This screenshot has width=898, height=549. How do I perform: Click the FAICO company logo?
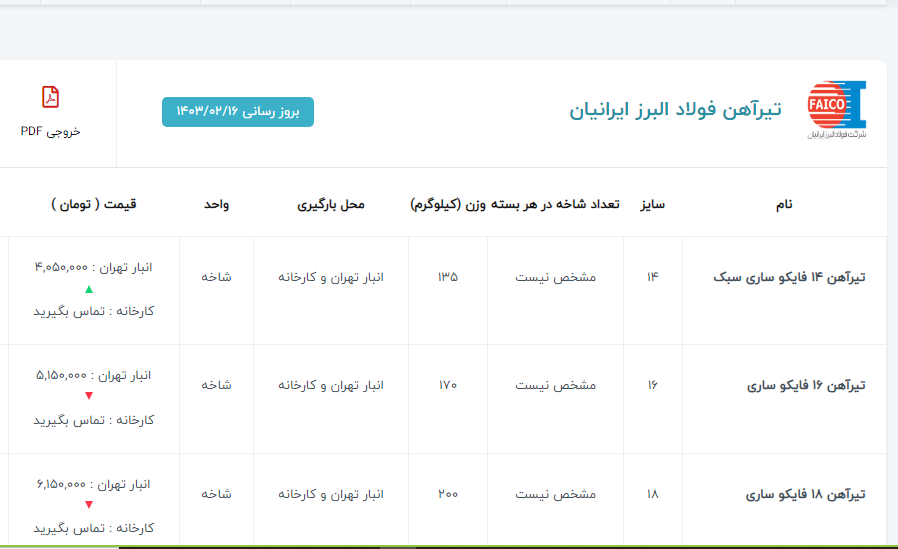coord(836,109)
